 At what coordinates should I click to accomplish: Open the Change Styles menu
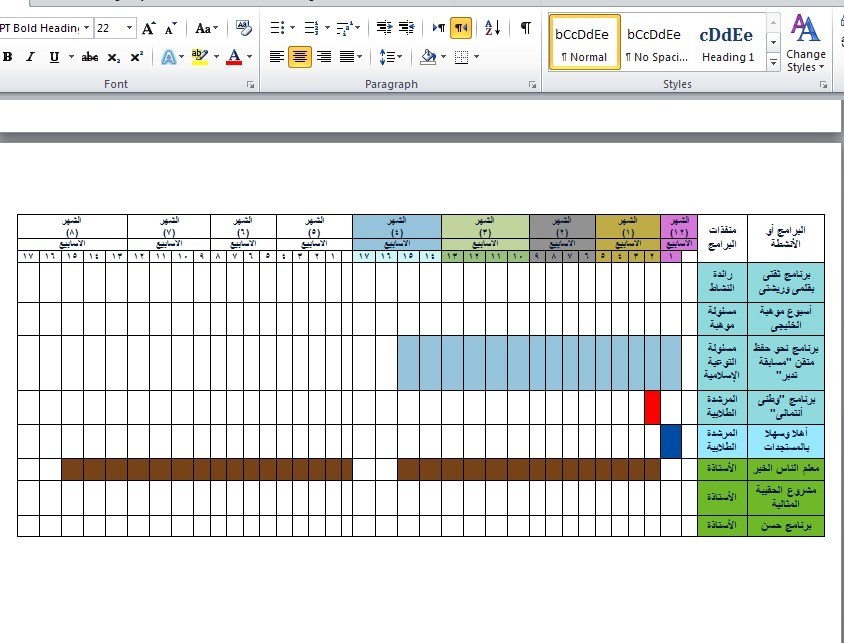coord(805,43)
